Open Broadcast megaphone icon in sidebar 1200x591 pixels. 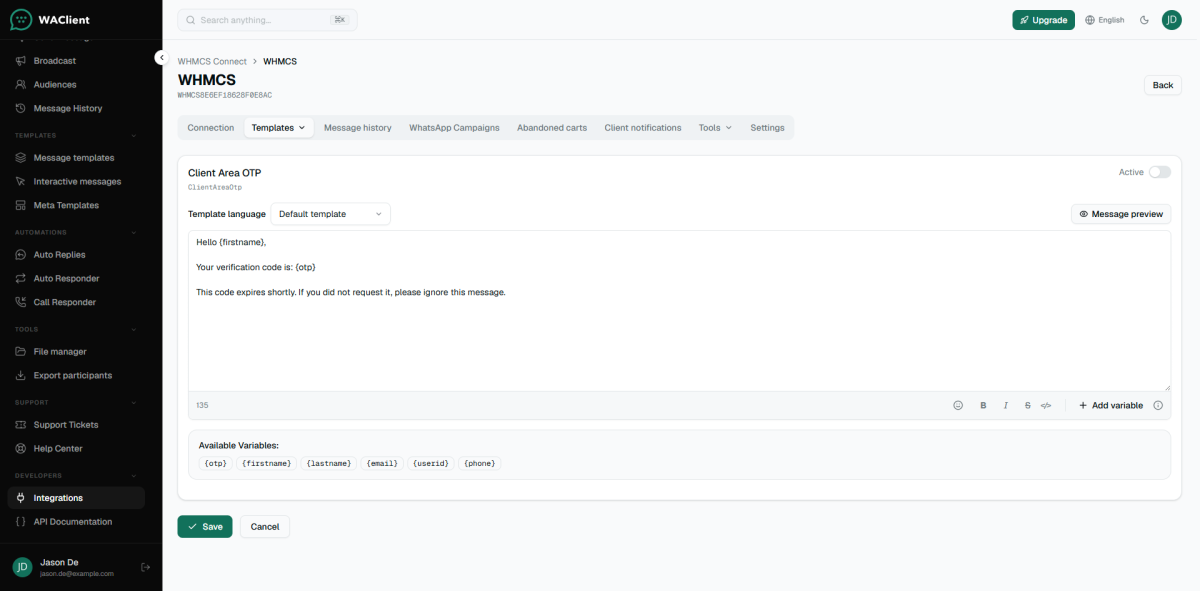(21, 61)
